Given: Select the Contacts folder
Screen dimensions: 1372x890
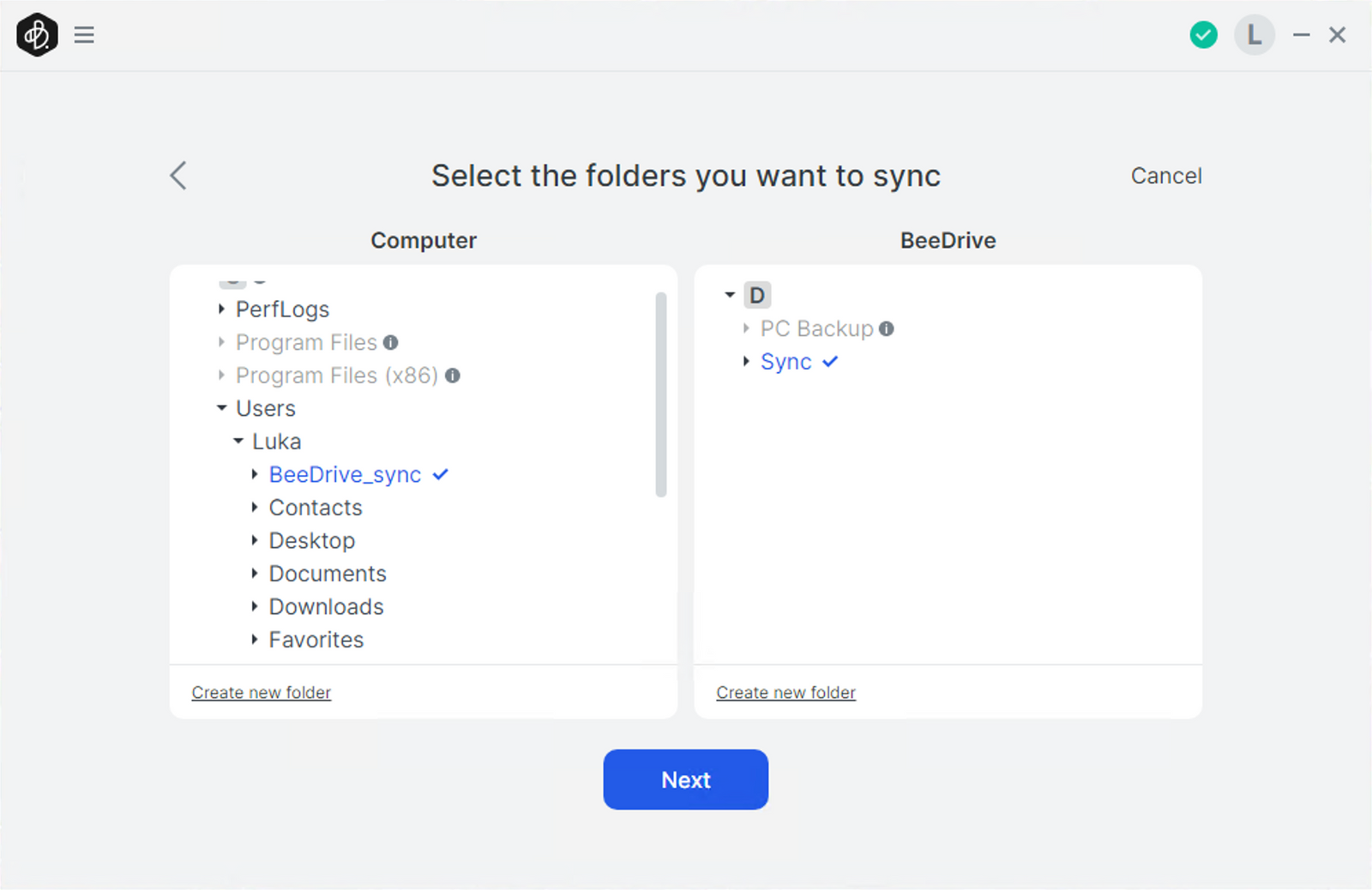Looking at the screenshot, I should tap(316, 508).
